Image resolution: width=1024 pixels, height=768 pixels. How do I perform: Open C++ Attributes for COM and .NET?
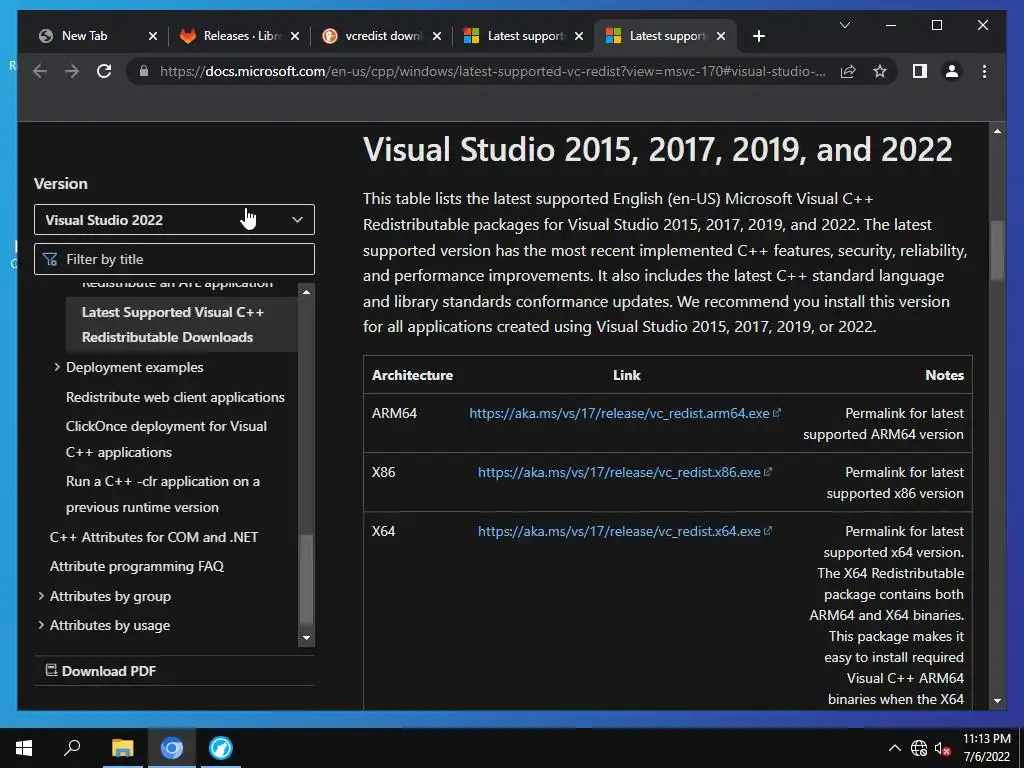pos(153,537)
